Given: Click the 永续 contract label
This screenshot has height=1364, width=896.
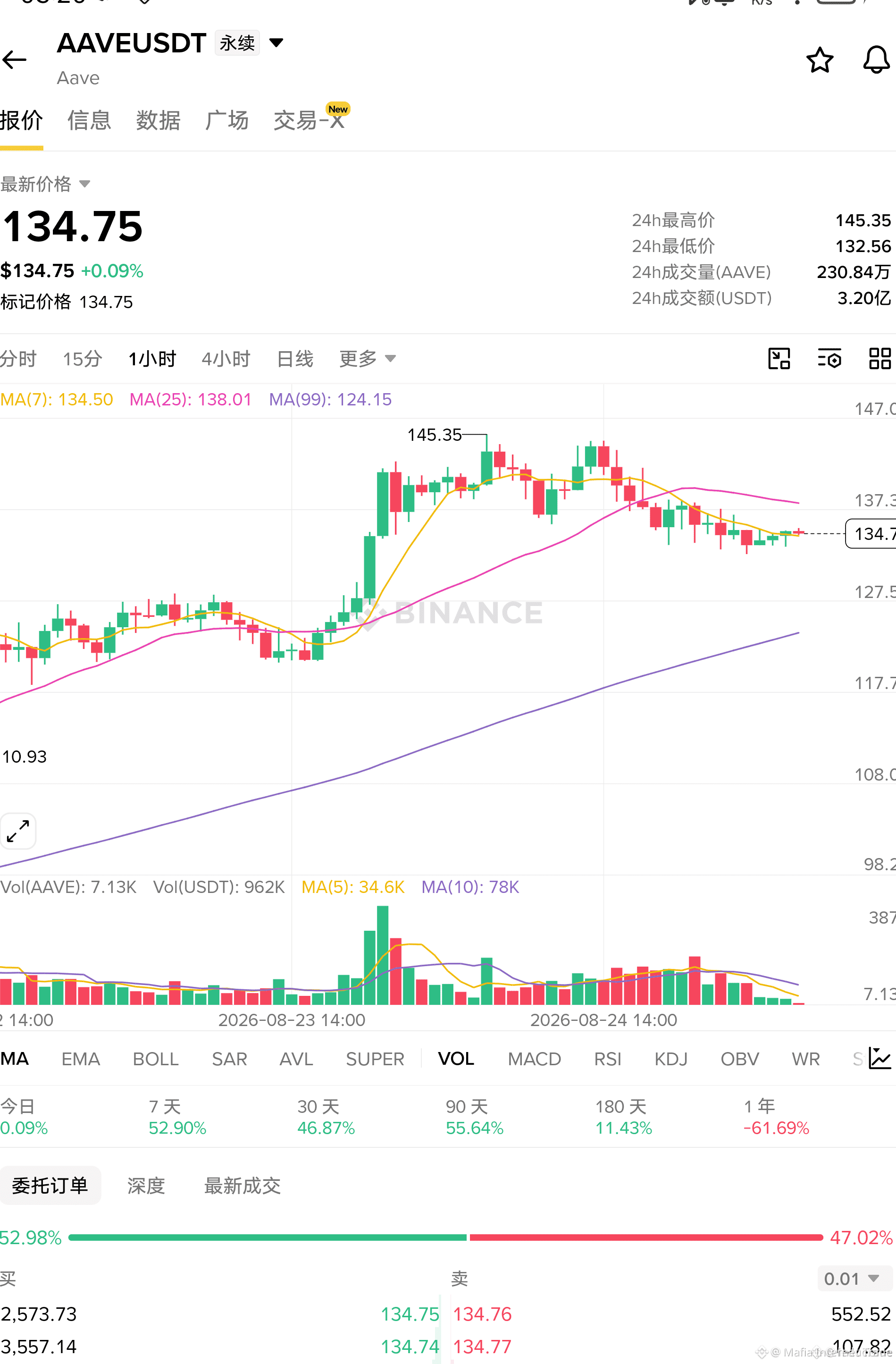Looking at the screenshot, I should [x=237, y=43].
